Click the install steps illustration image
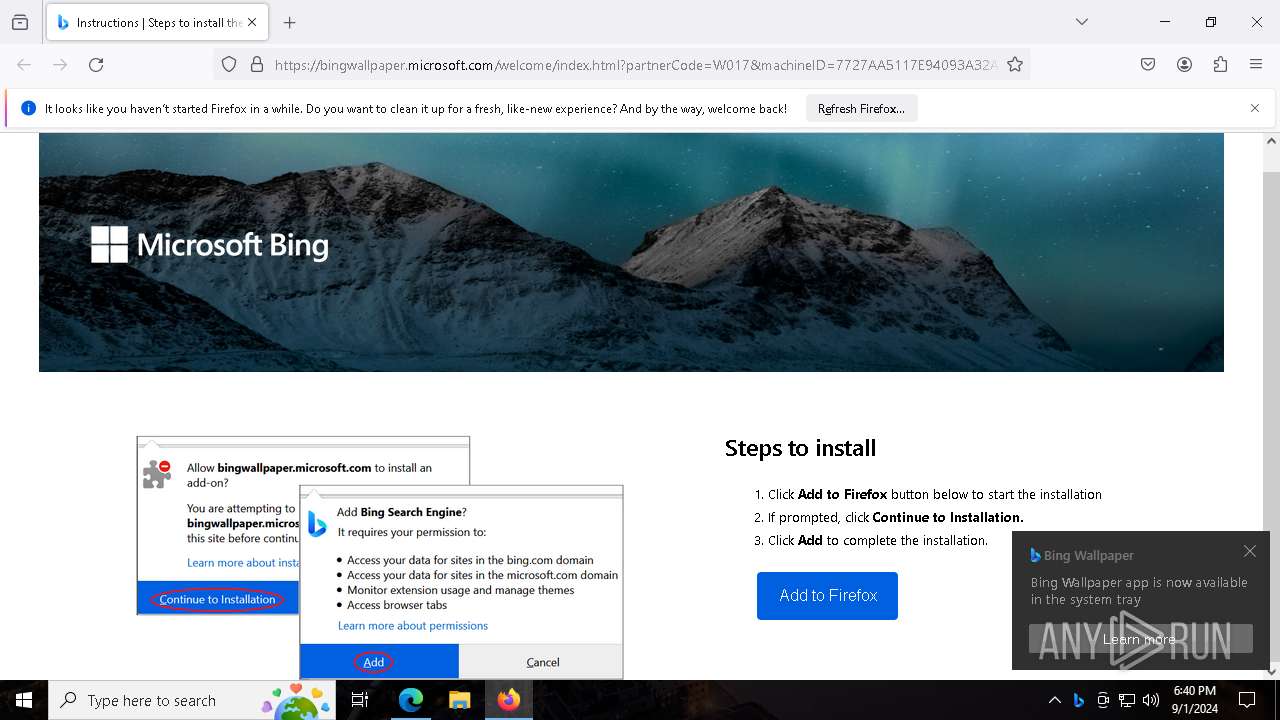 click(x=380, y=557)
